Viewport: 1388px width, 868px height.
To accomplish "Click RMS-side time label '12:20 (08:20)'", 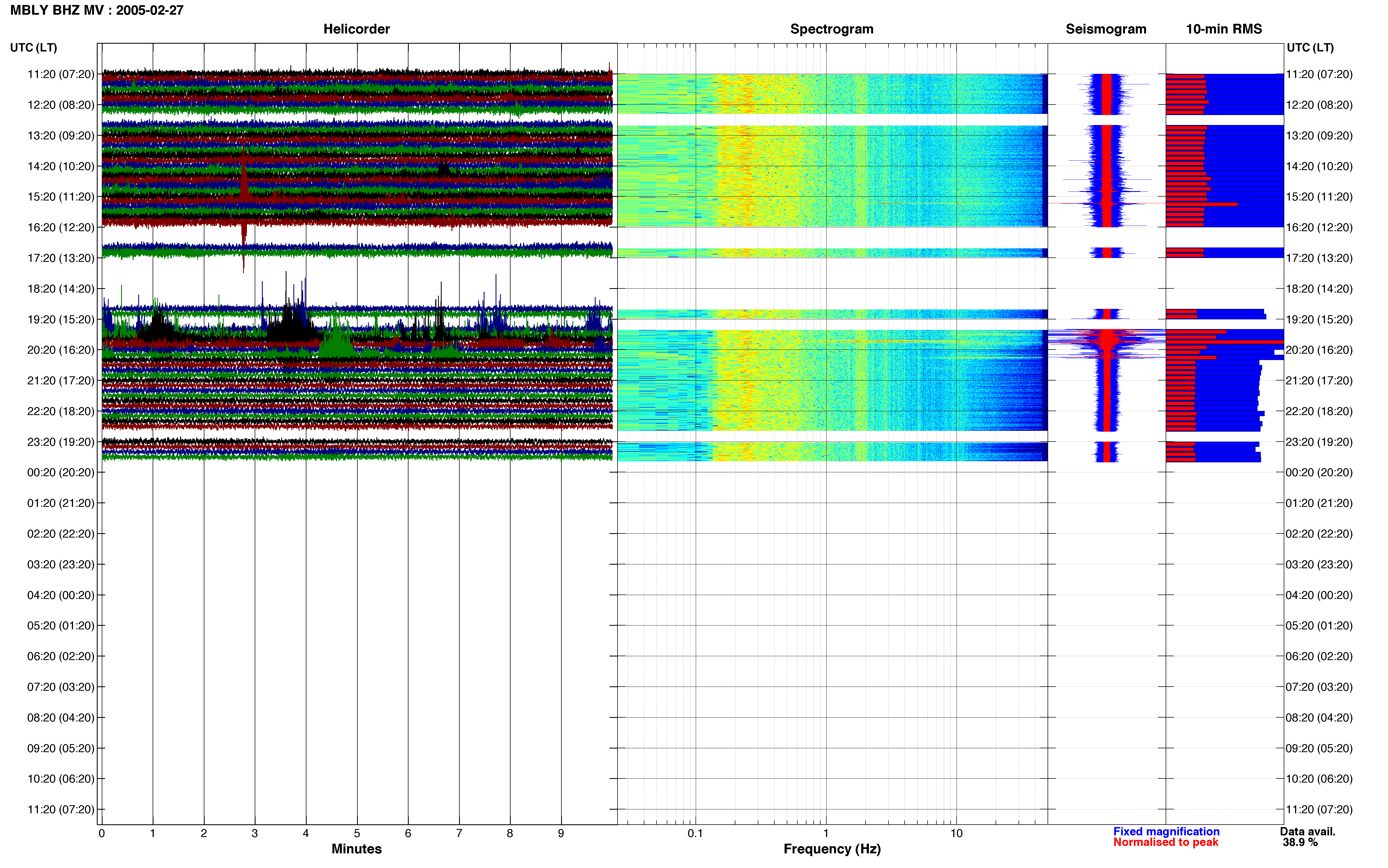I will click(1319, 105).
